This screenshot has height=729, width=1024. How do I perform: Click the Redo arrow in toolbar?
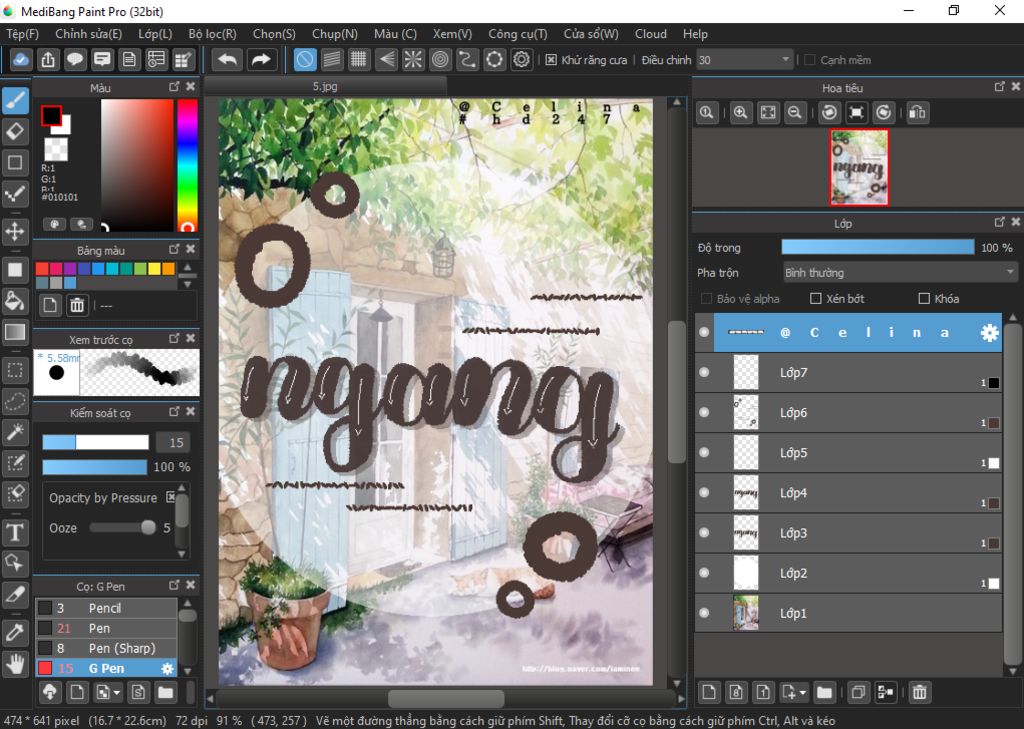tap(261, 60)
